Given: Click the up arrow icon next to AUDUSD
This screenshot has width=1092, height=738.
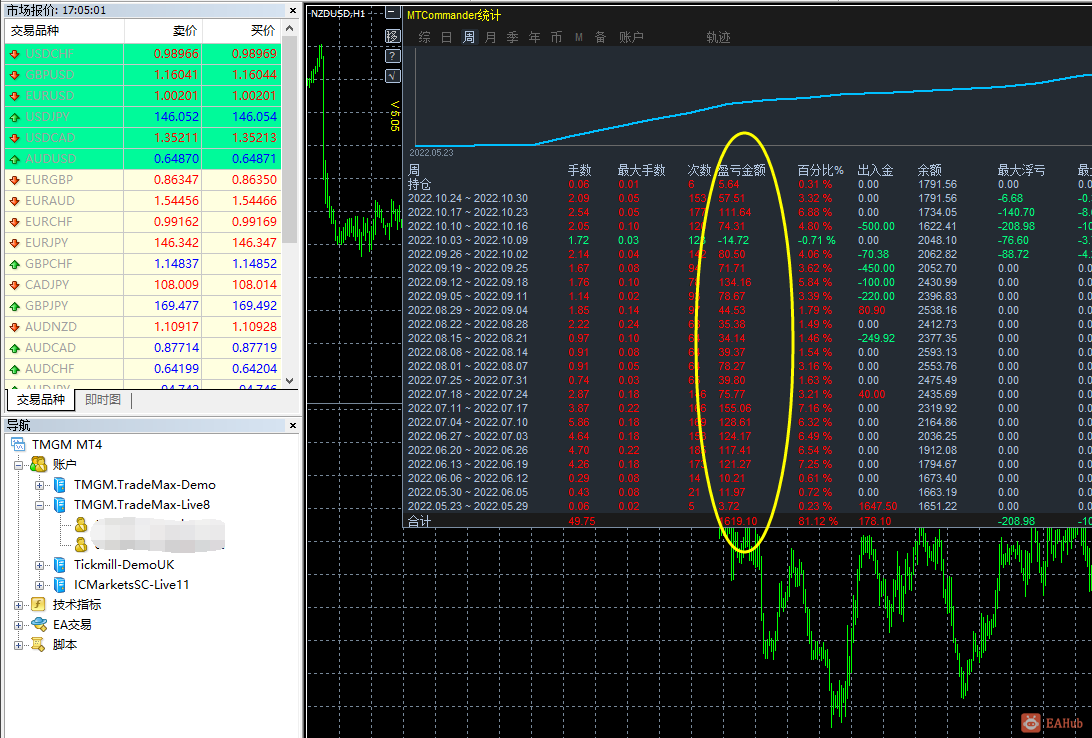Looking at the screenshot, I should 14,159.
